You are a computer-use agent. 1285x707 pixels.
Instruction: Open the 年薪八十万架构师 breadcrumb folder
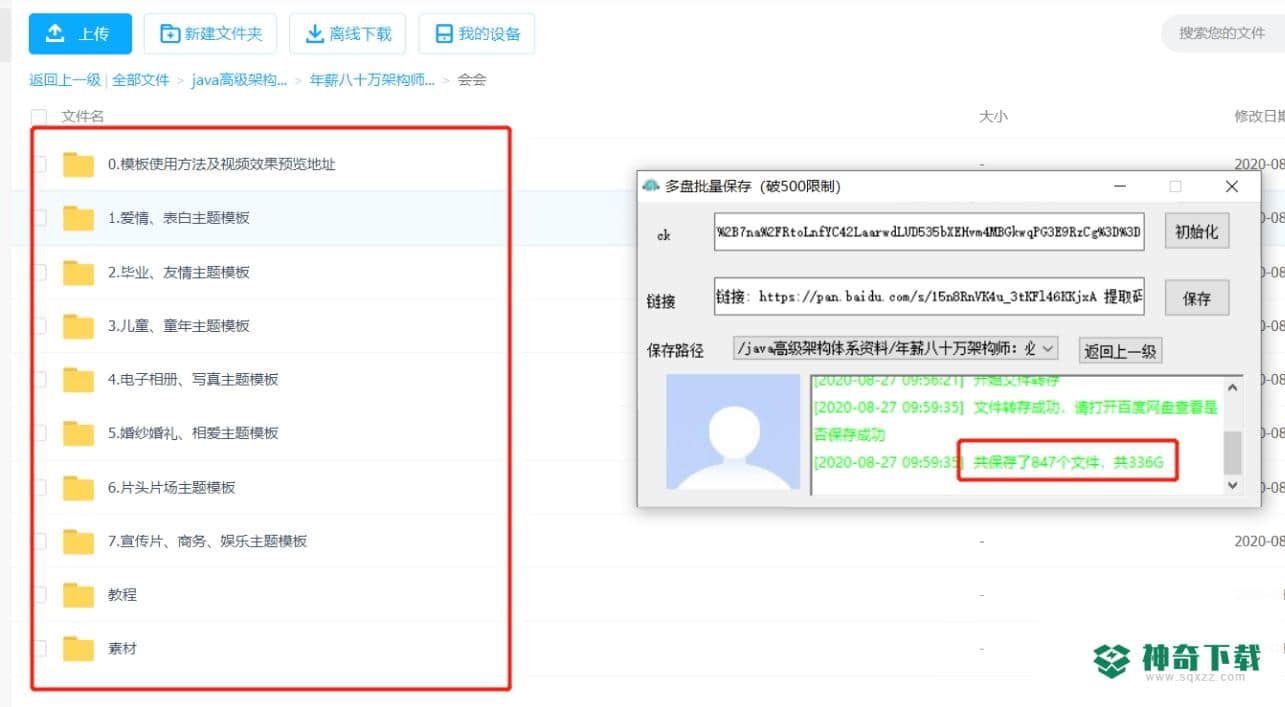pyautogui.click(x=372, y=80)
